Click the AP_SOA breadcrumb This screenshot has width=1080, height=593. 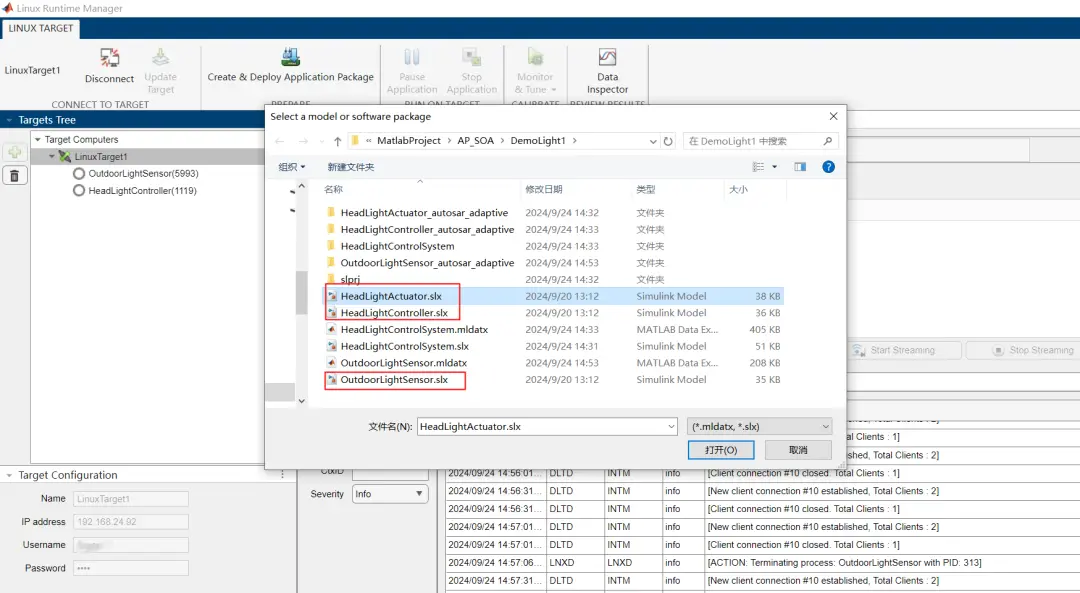pyautogui.click(x=475, y=141)
